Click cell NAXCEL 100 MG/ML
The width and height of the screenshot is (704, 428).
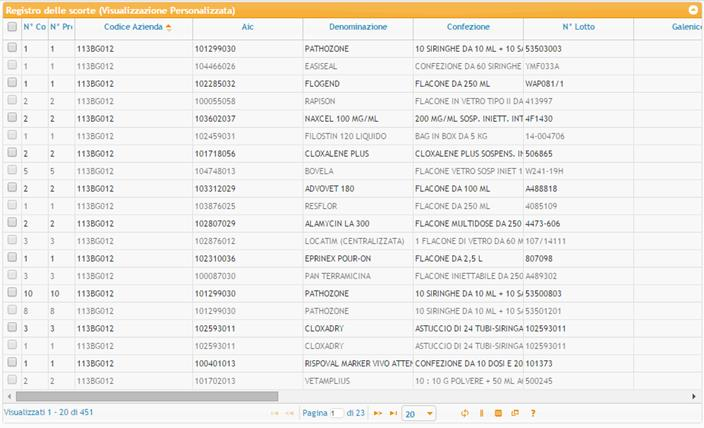(341, 119)
